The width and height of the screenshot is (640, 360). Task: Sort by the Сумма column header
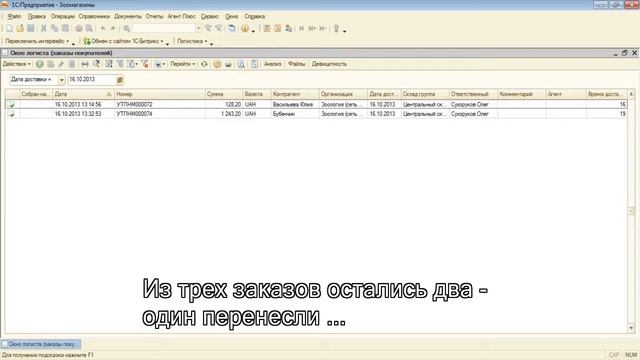click(224, 94)
